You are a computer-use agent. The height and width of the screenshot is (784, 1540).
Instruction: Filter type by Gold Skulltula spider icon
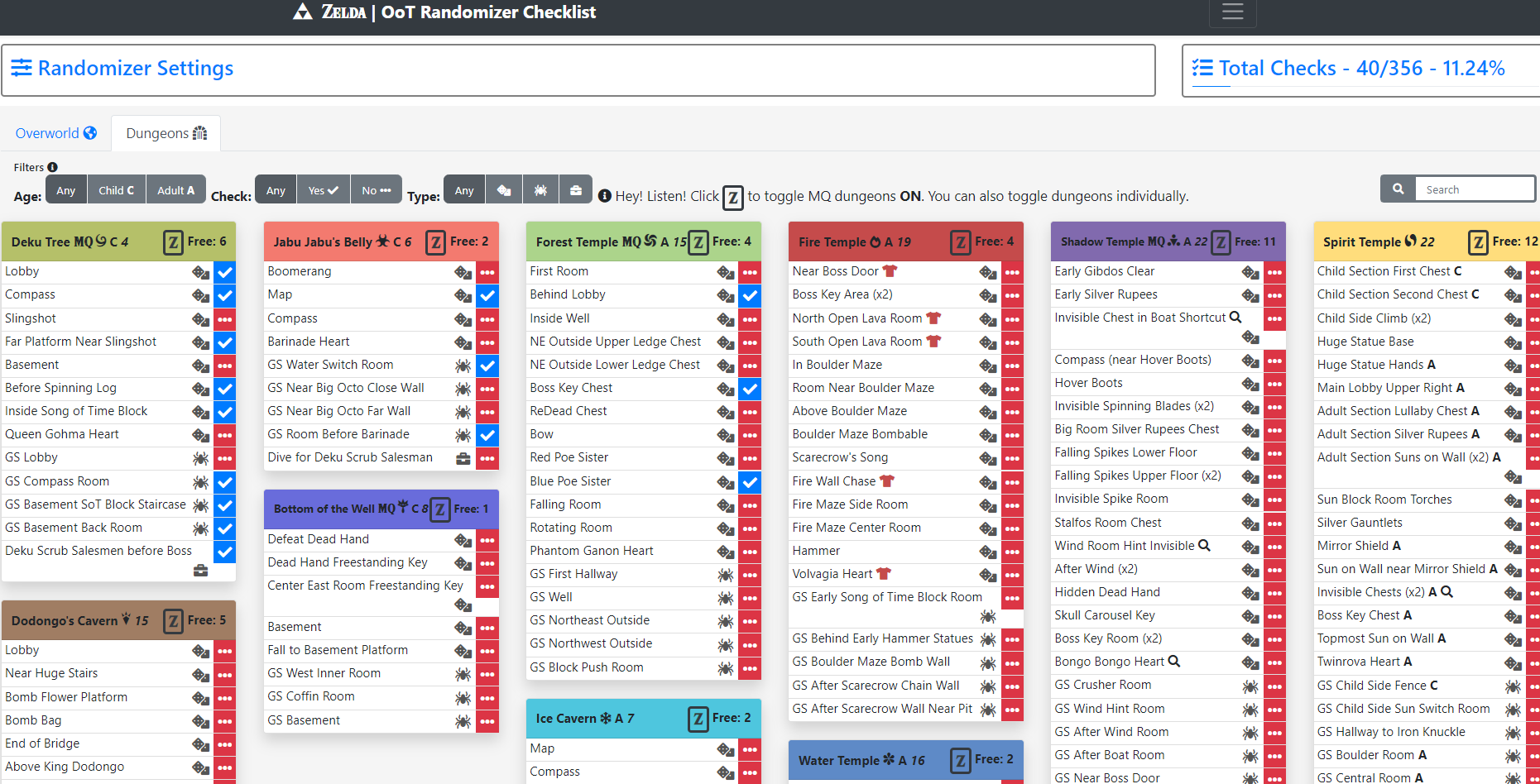[540, 190]
